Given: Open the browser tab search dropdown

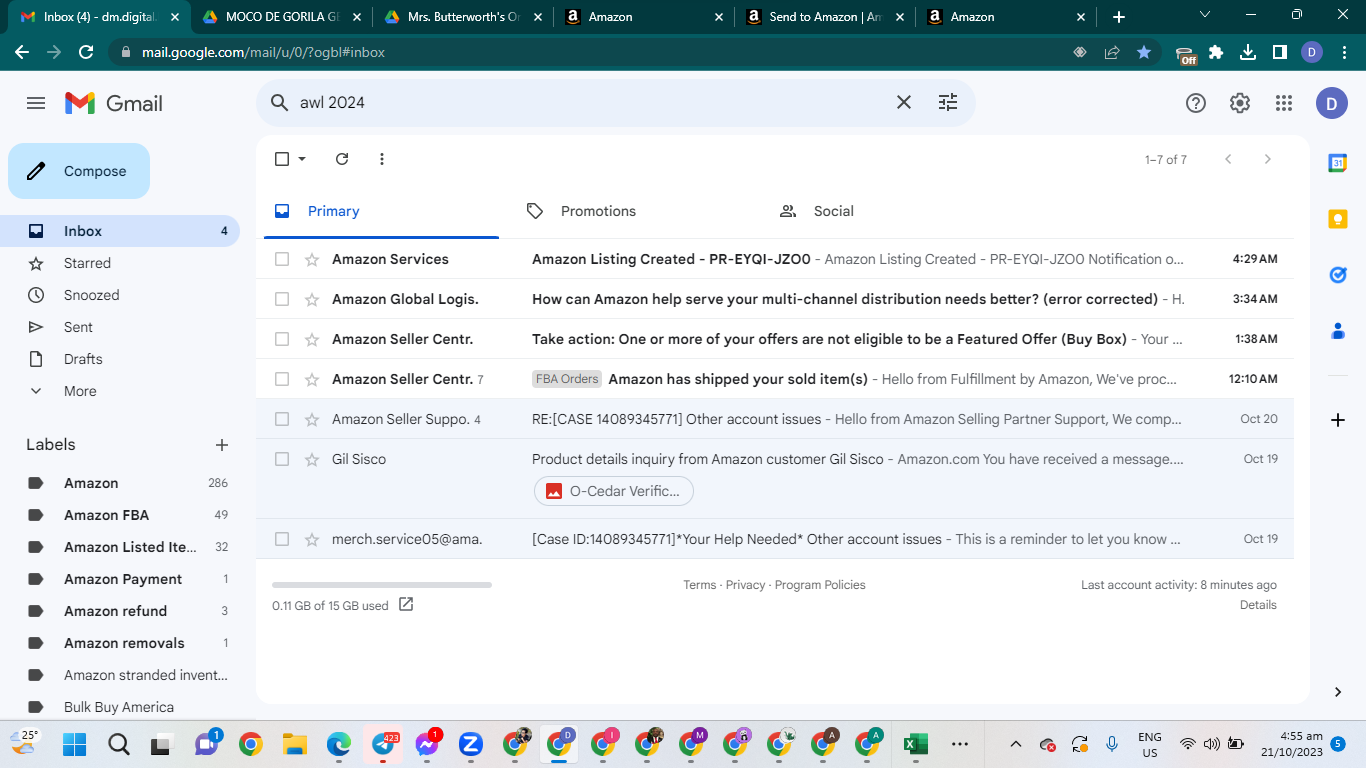Looking at the screenshot, I should tap(1204, 16).
